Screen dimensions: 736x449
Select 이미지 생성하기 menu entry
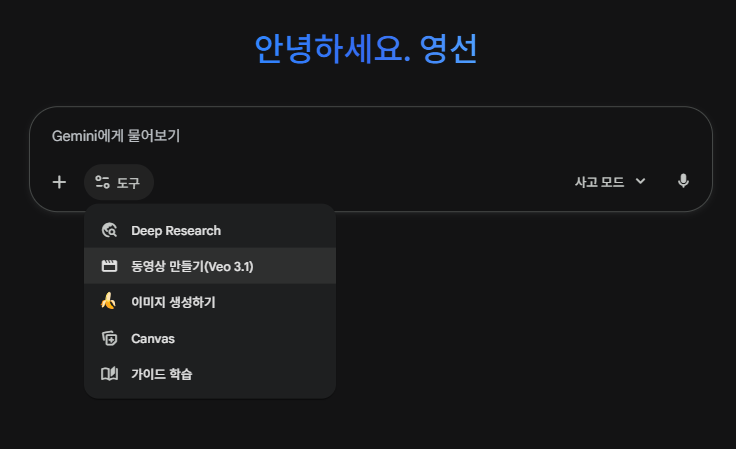(210, 302)
